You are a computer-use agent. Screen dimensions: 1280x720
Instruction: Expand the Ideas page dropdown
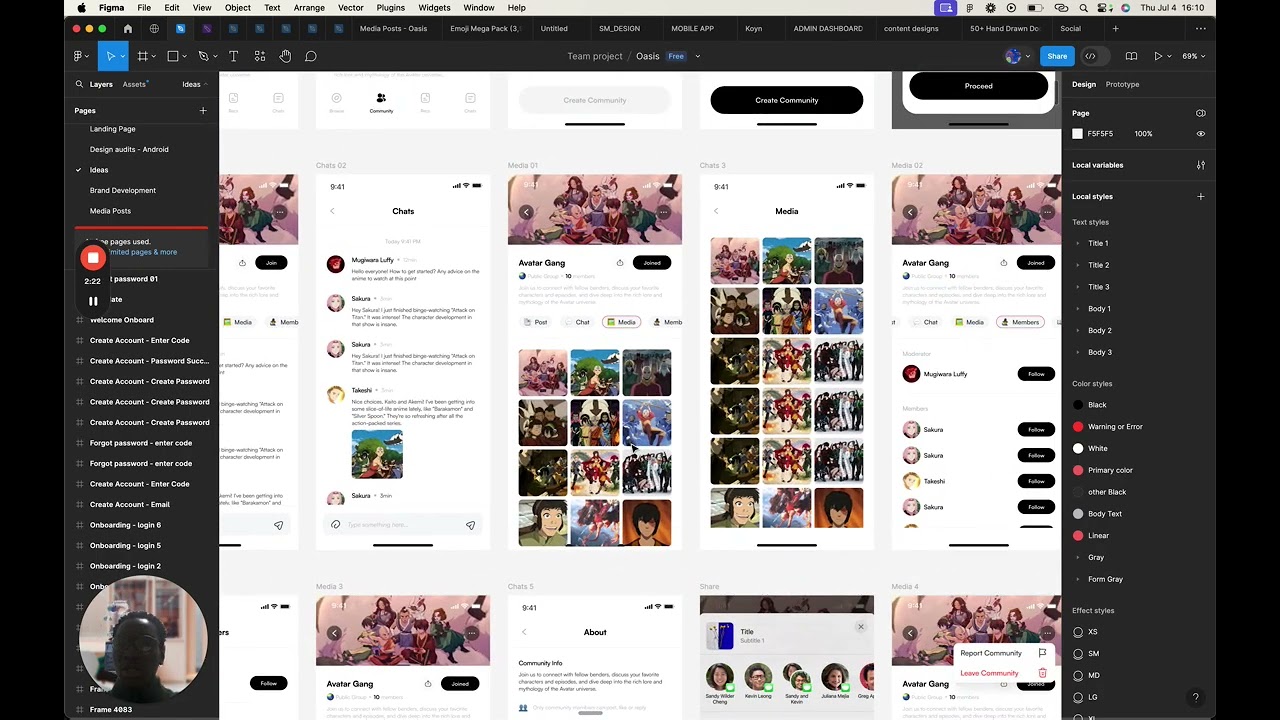pos(195,84)
